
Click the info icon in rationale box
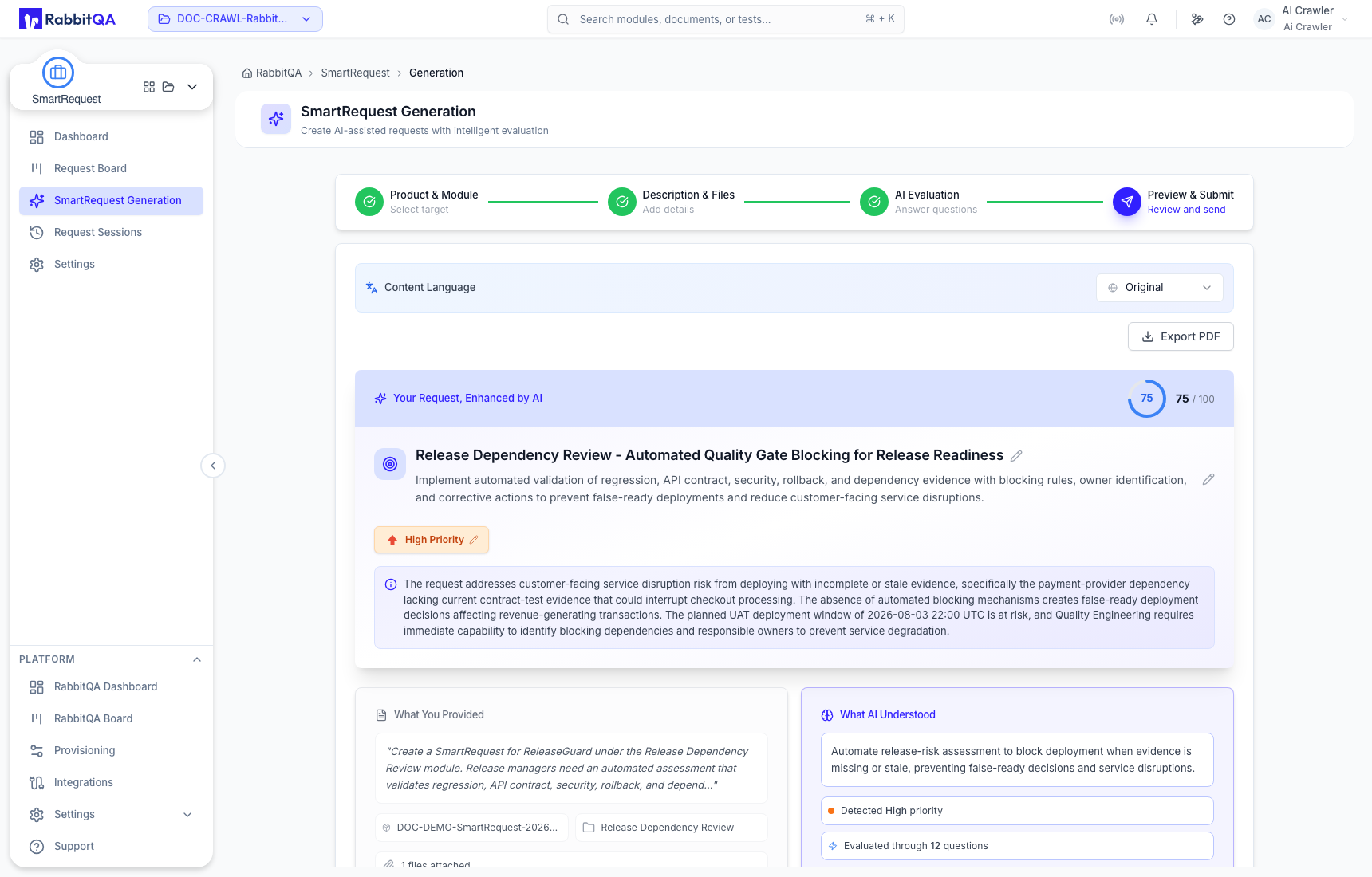tap(391, 584)
